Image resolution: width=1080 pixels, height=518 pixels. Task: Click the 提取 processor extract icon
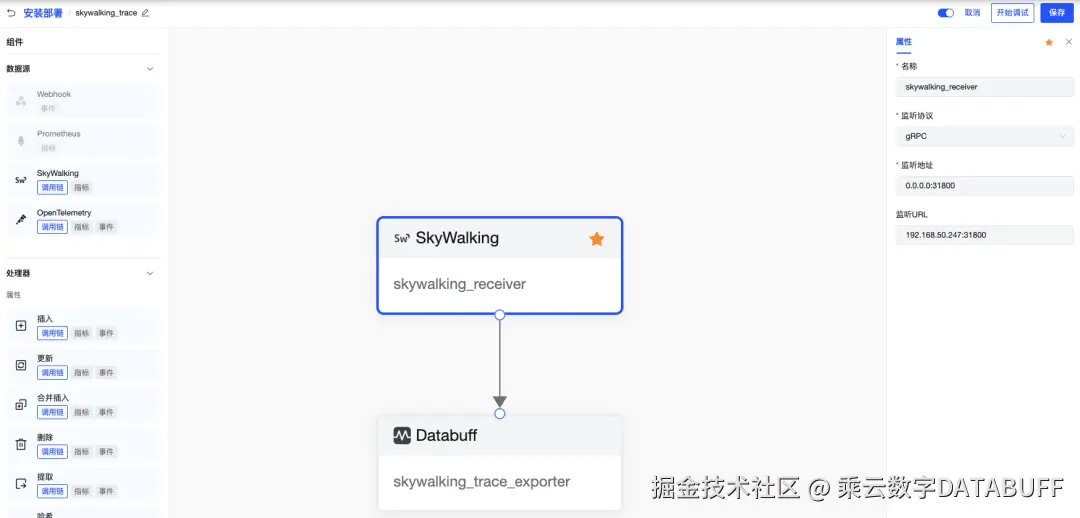pos(21,484)
